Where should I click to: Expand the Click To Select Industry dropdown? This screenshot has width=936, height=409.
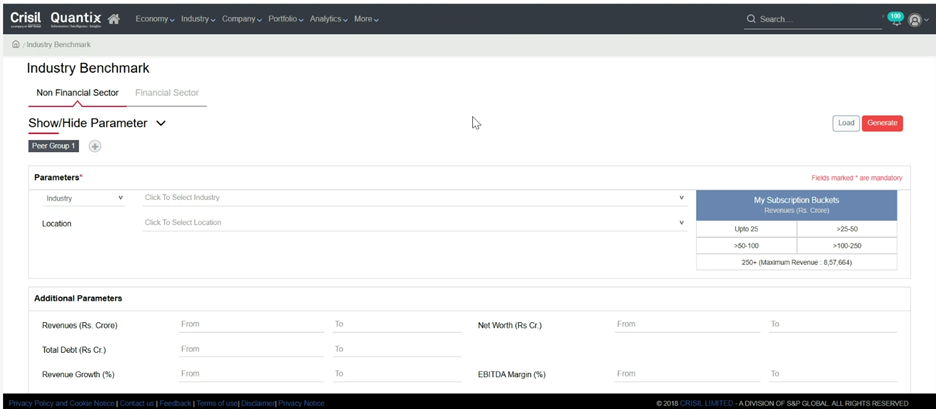414,198
